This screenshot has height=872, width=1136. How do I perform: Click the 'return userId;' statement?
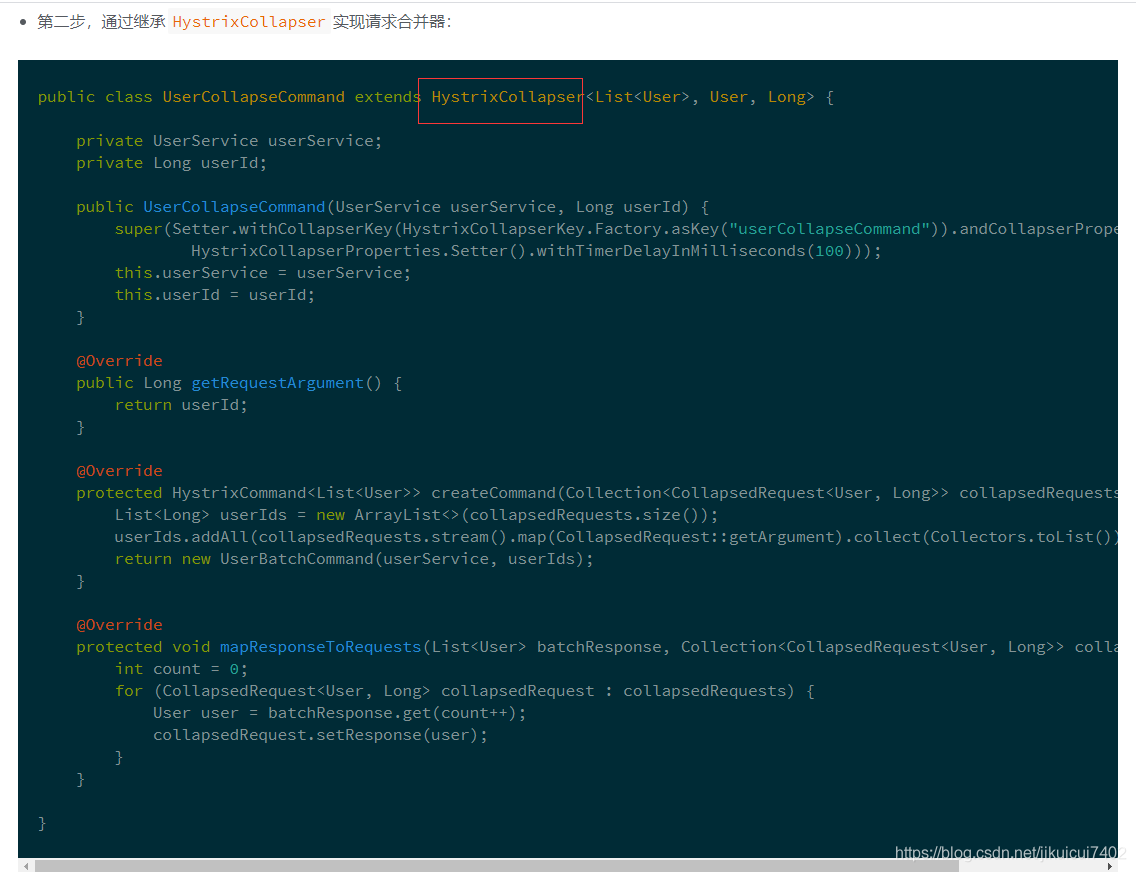[x=181, y=405]
